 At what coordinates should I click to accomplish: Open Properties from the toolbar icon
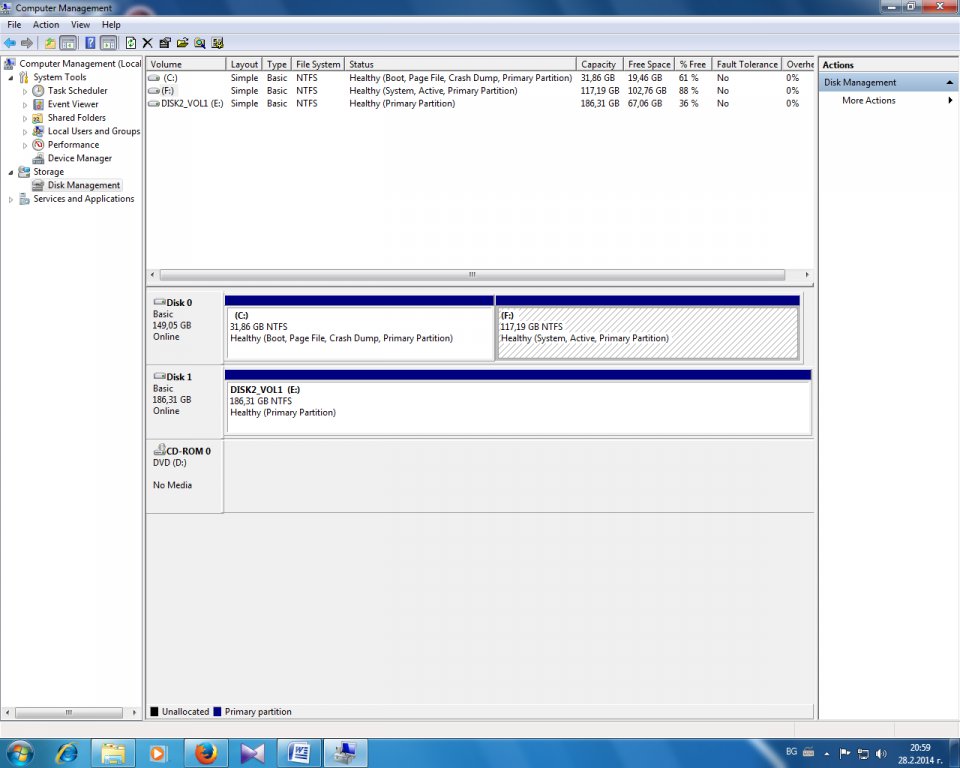pos(165,43)
